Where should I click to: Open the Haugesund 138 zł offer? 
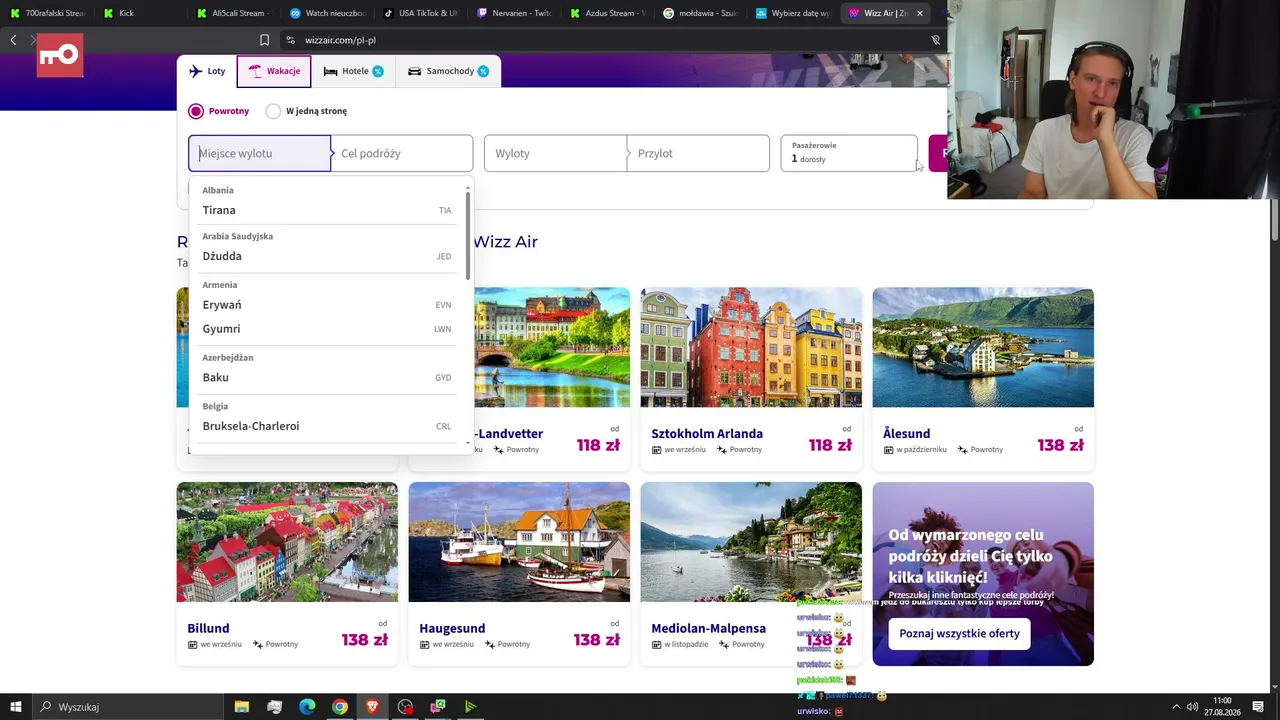(519, 574)
